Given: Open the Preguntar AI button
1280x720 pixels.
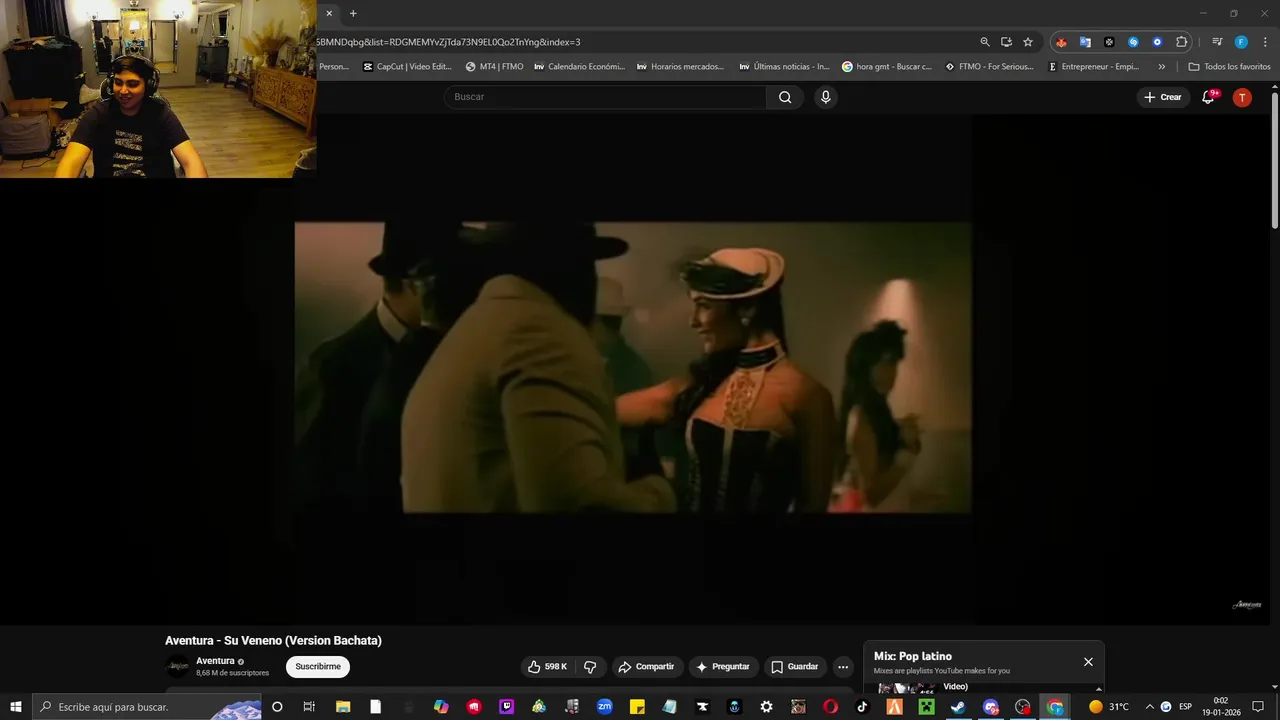Looking at the screenshot, I should (x=723, y=667).
